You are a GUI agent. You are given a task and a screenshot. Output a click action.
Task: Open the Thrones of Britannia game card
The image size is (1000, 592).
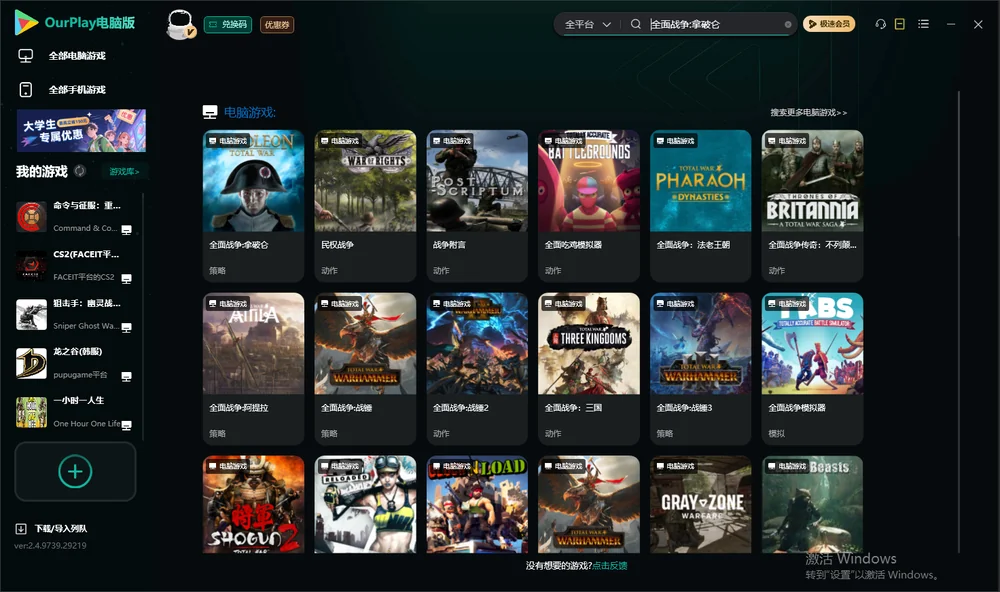pos(812,206)
